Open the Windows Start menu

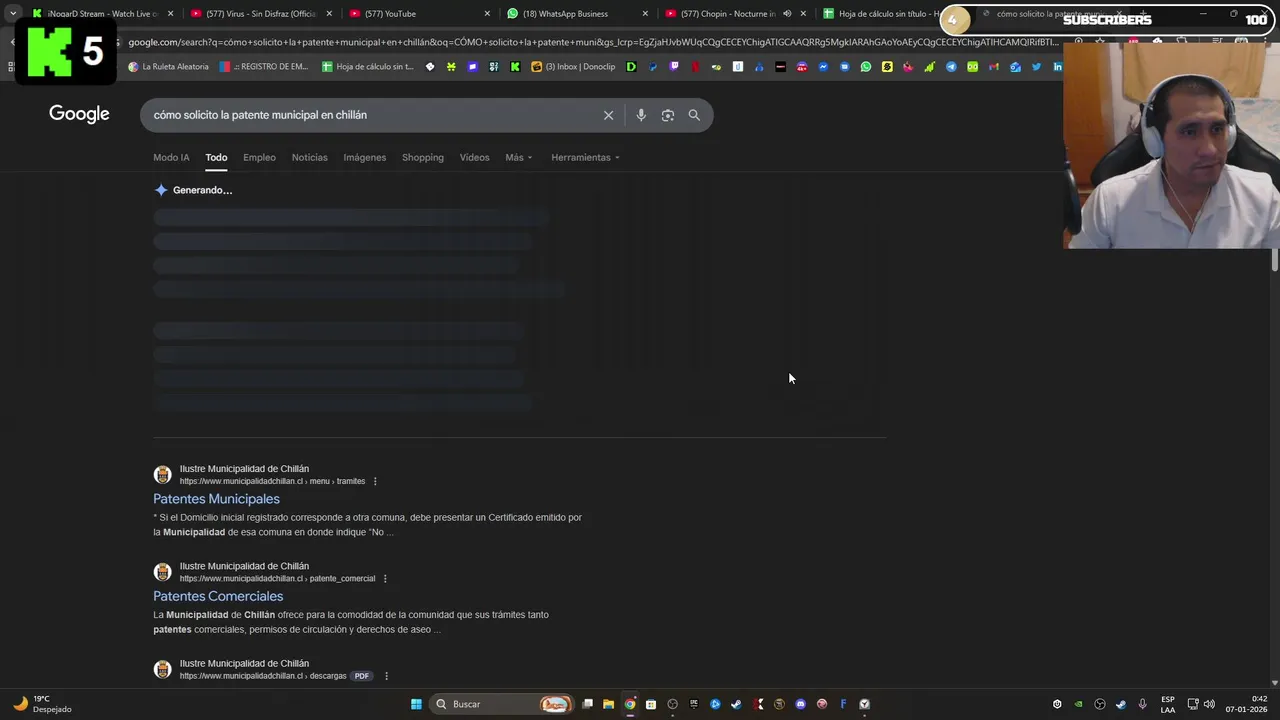(416, 704)
